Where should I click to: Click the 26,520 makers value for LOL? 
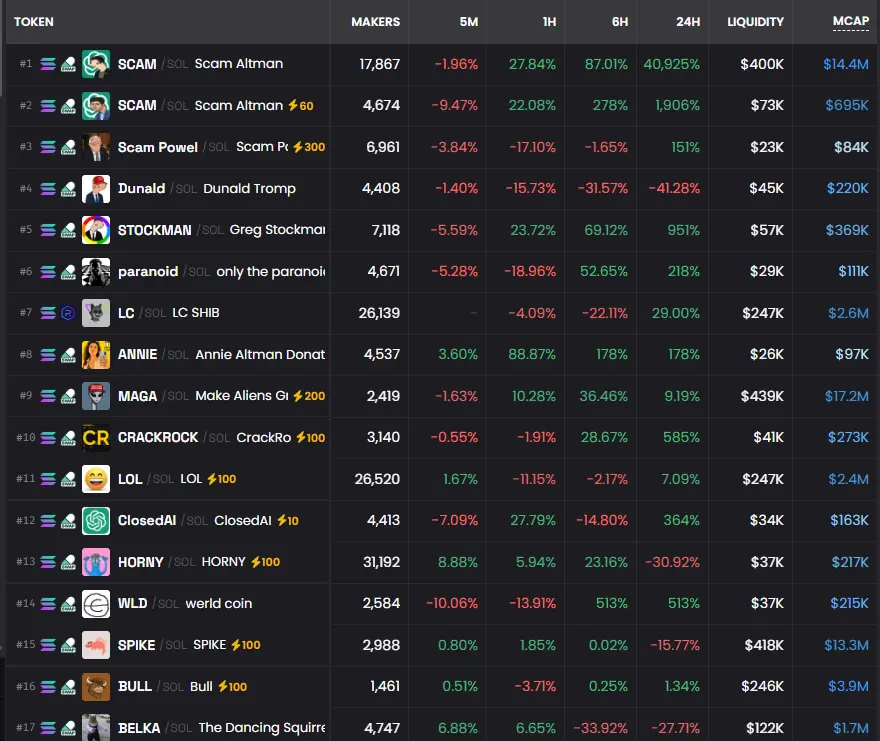377,479
